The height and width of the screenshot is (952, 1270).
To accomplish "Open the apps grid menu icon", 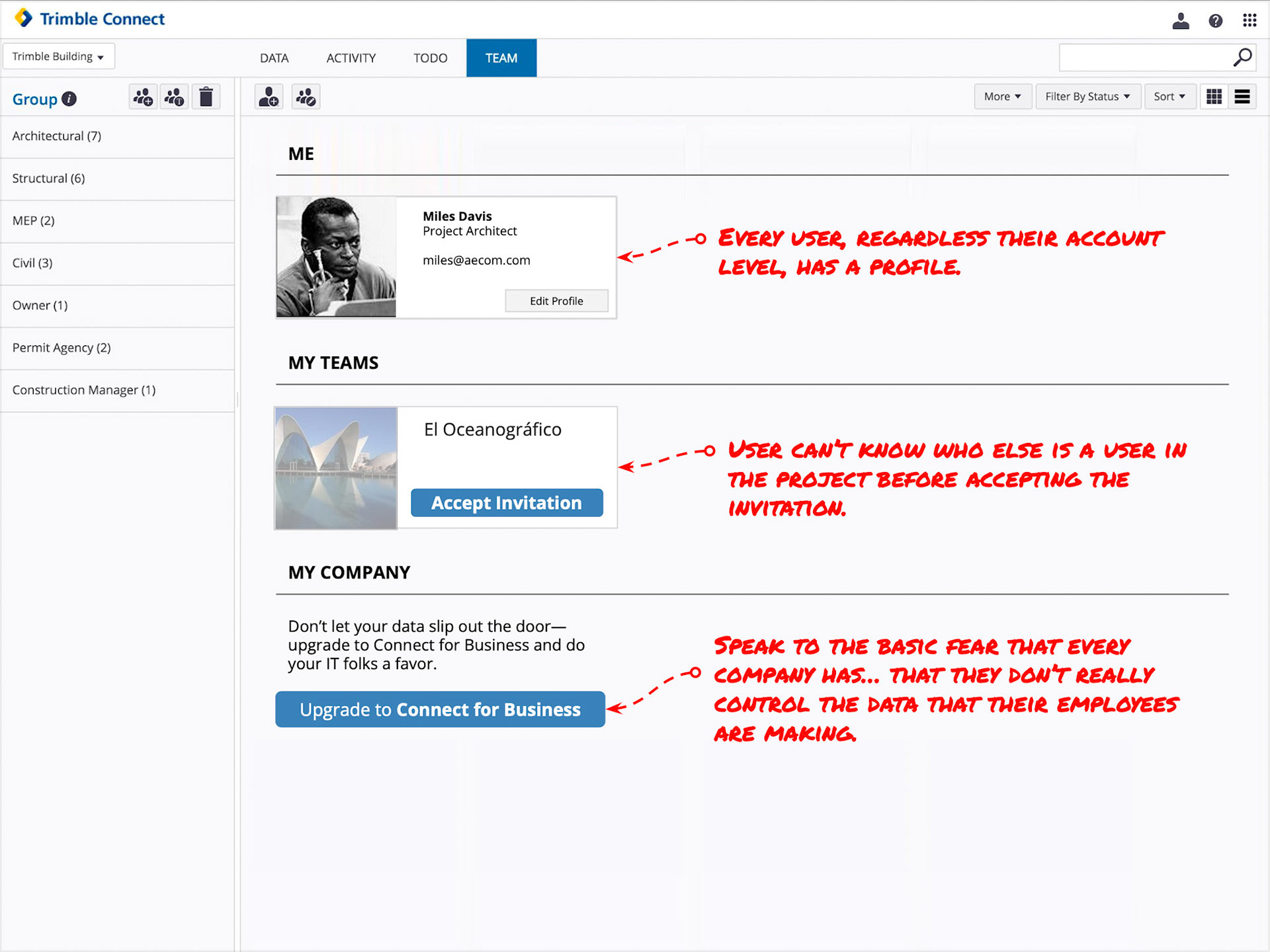I will 1249,20.
